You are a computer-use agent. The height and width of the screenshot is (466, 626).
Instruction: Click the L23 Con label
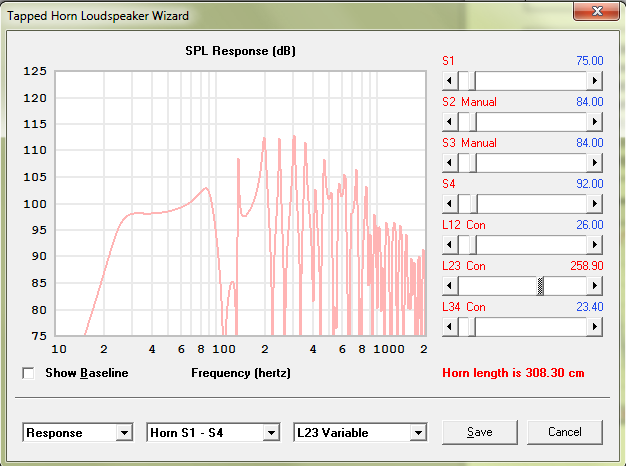(464, 266)
